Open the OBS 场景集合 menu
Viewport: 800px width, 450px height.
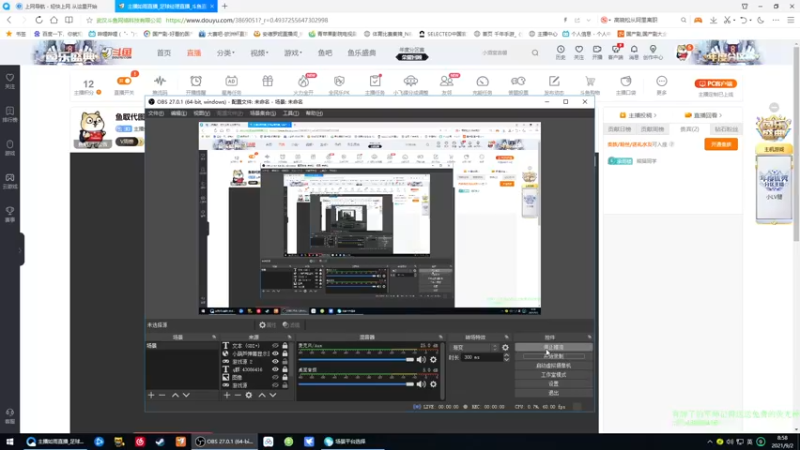(x=263, y=113)
